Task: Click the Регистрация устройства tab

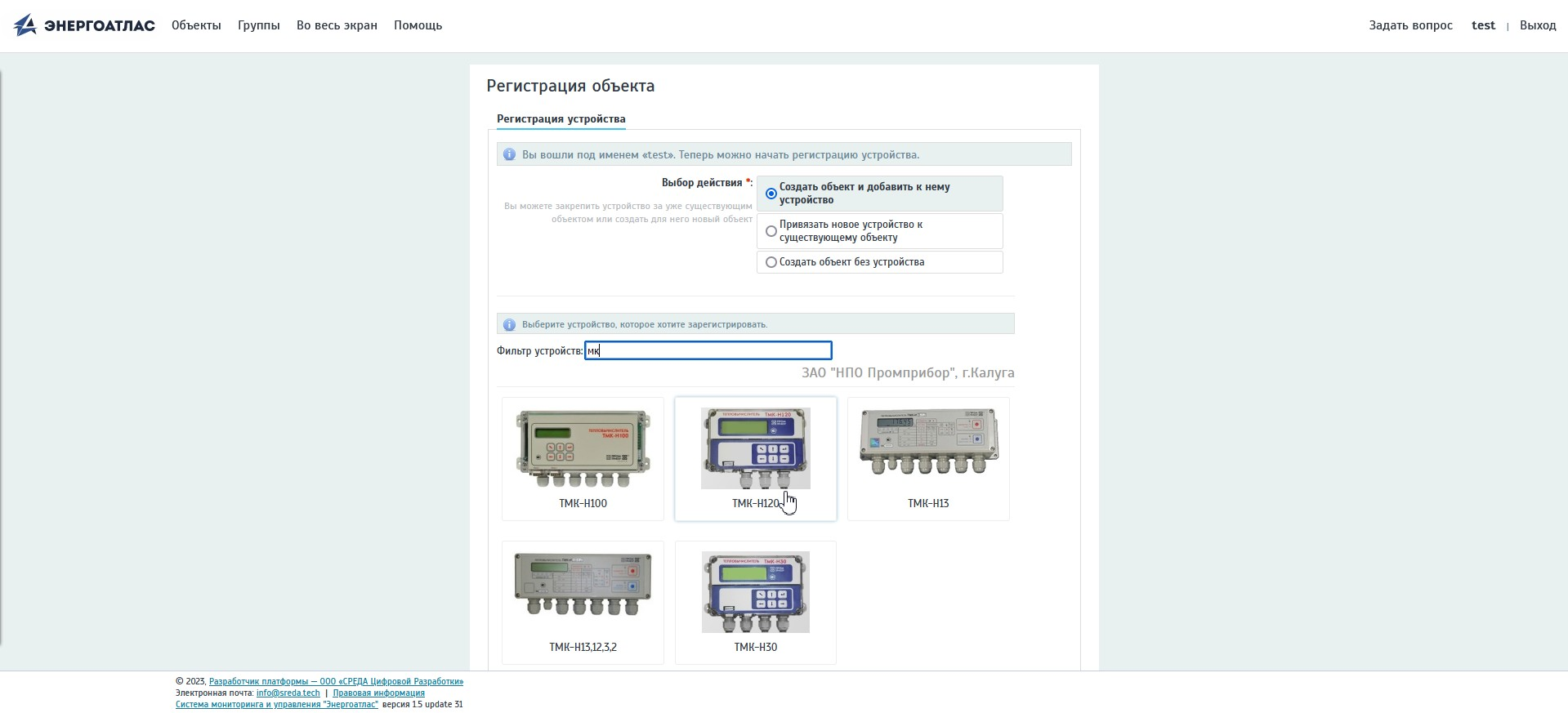Action: (561, 118)
